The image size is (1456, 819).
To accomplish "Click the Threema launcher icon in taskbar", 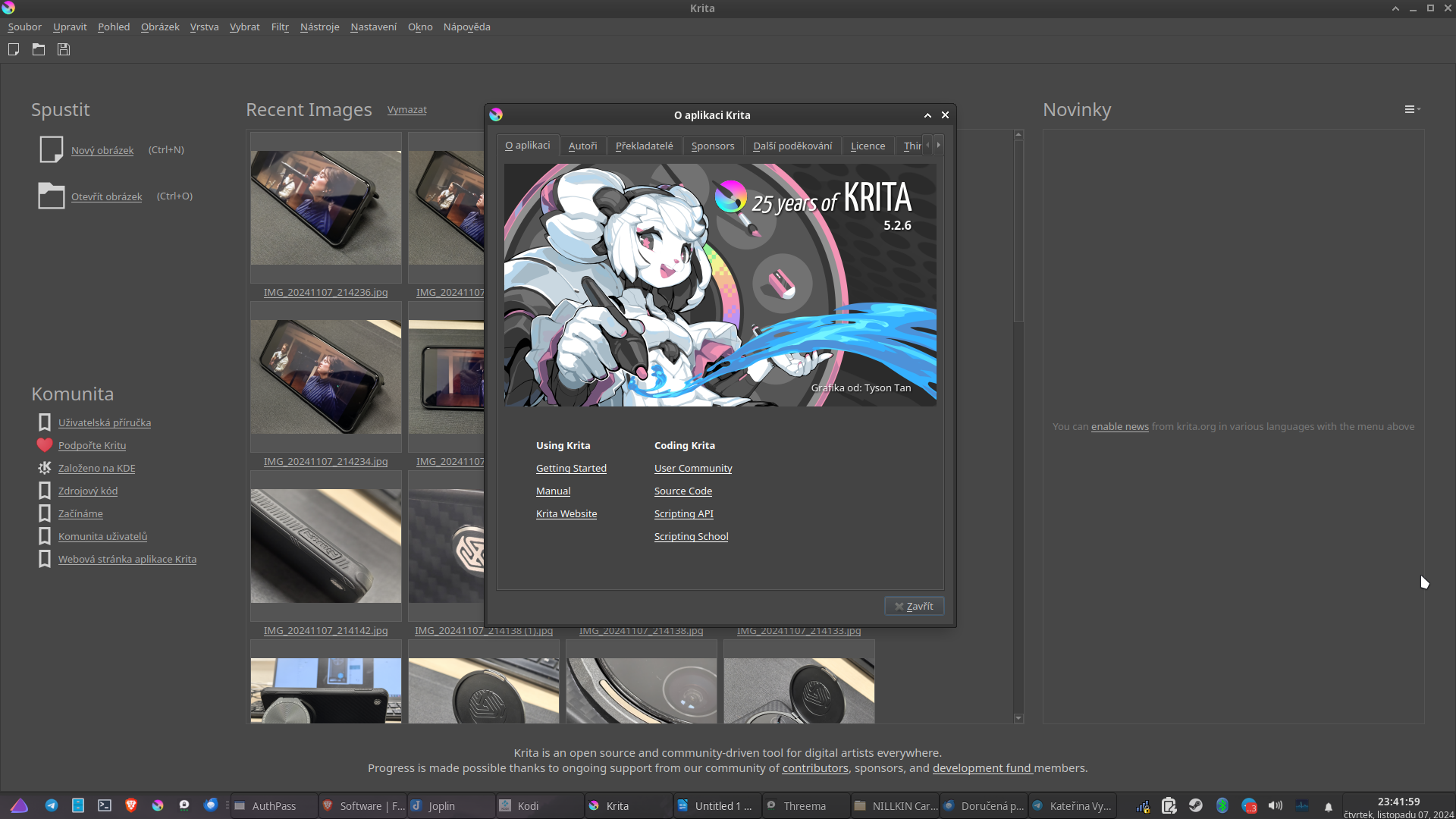I will (184, 805).
